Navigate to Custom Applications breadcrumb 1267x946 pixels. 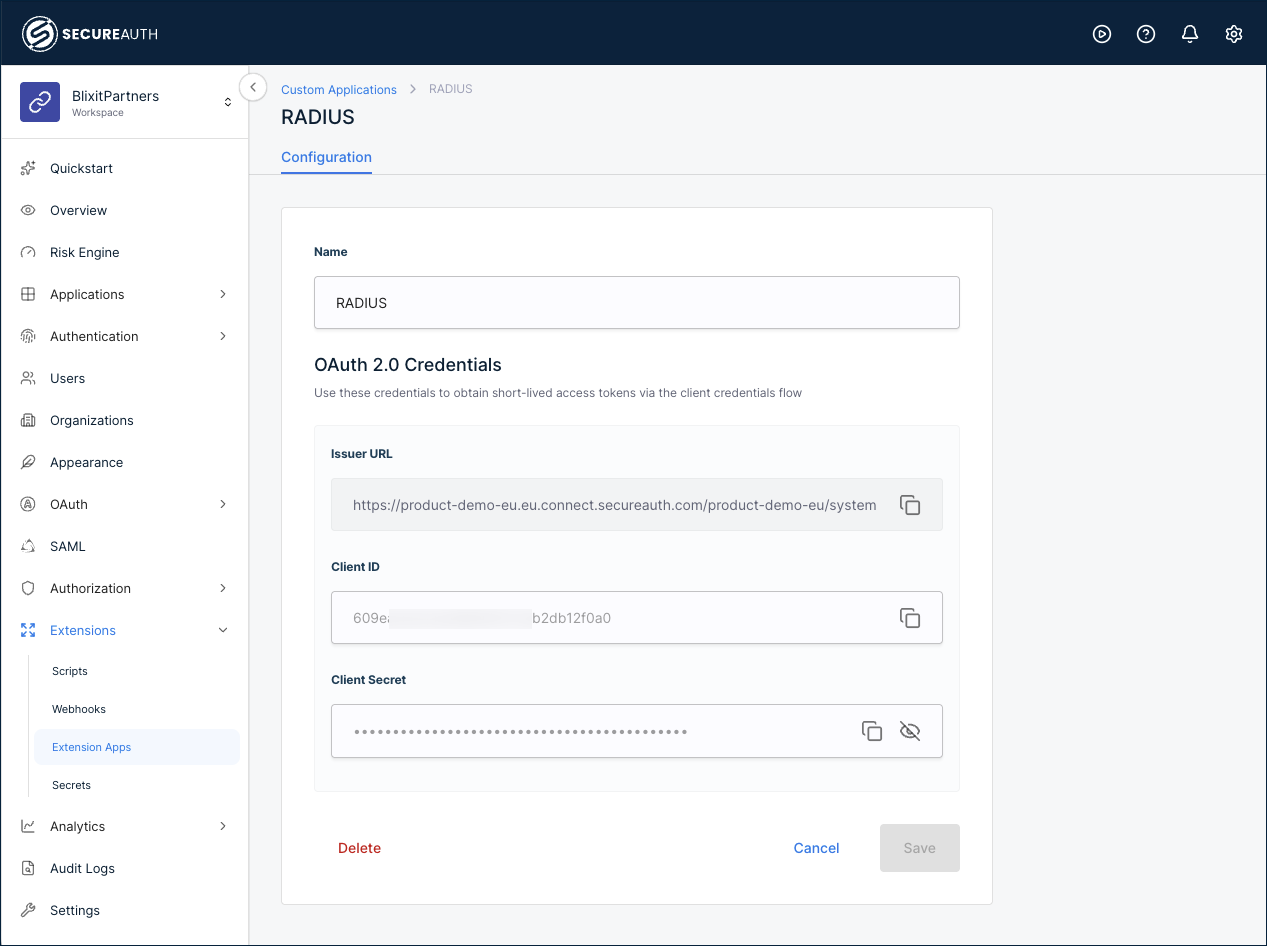coord(339,89)
